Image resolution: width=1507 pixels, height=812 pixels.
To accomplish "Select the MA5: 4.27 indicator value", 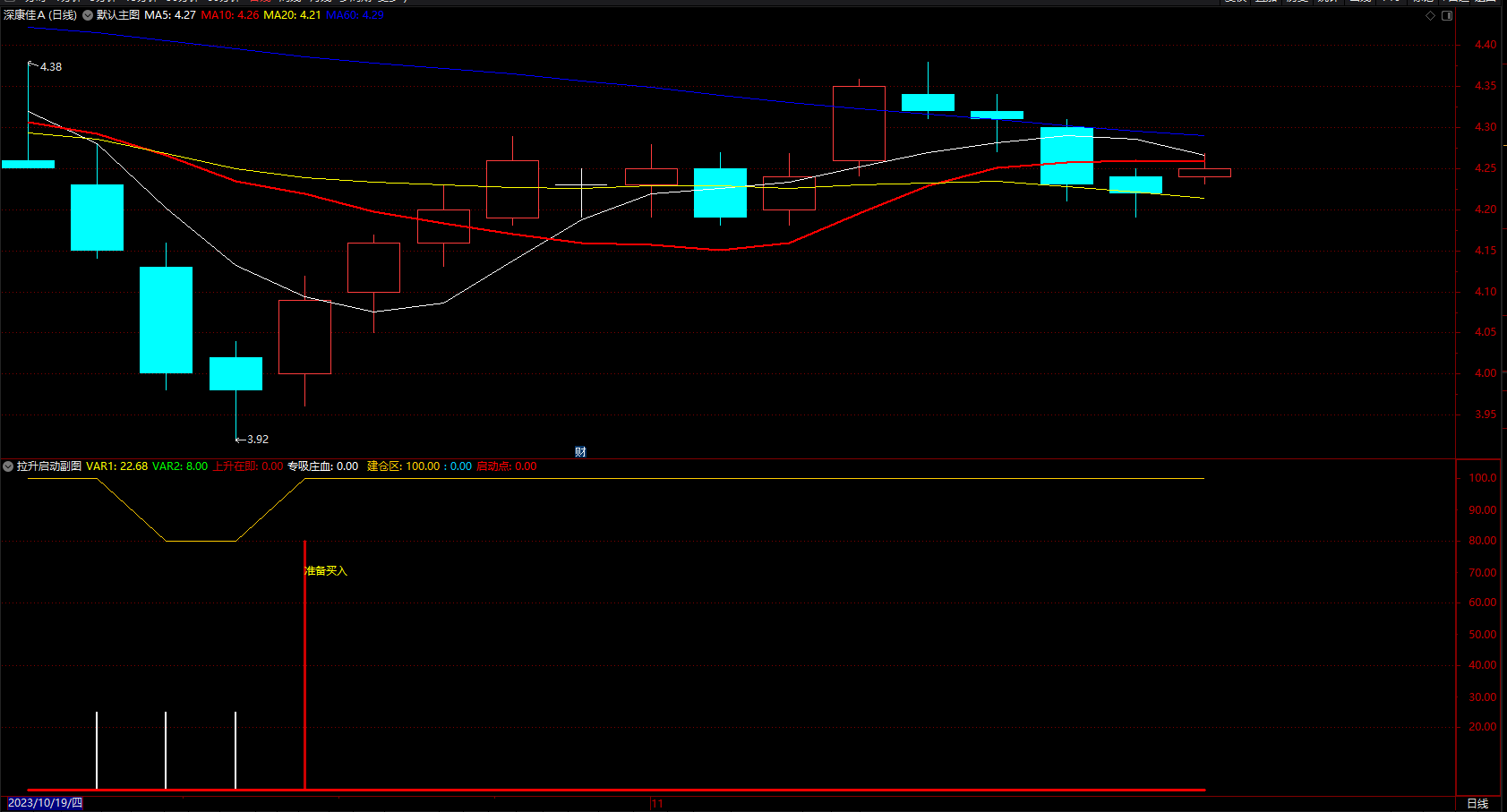I will click(x=170, y=15).
